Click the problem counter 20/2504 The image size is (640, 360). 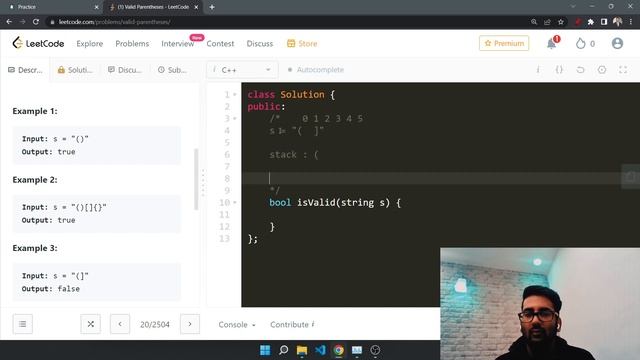click(x=155, y=324)
